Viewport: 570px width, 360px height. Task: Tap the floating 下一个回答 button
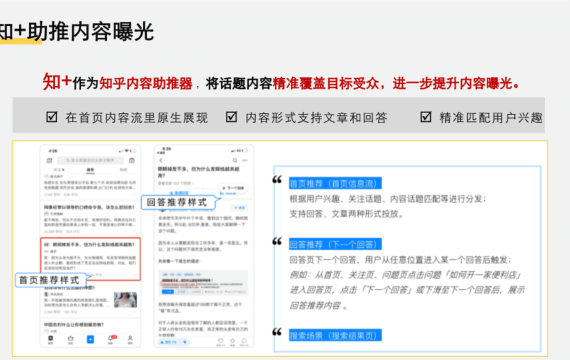click(x=233, y=188)
